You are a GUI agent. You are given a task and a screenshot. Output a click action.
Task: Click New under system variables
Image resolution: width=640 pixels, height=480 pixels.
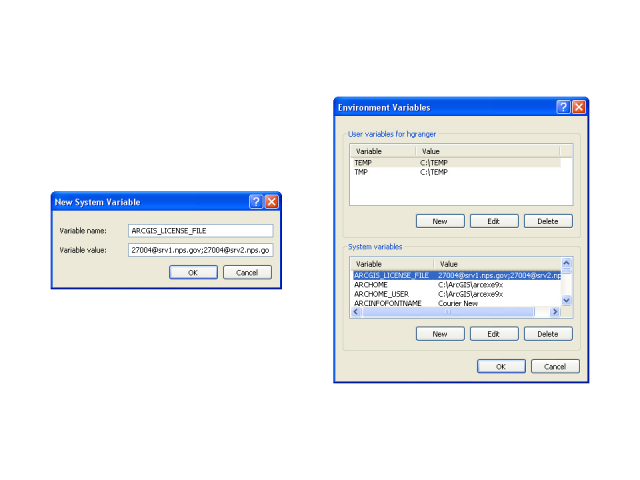coord(439,334)
